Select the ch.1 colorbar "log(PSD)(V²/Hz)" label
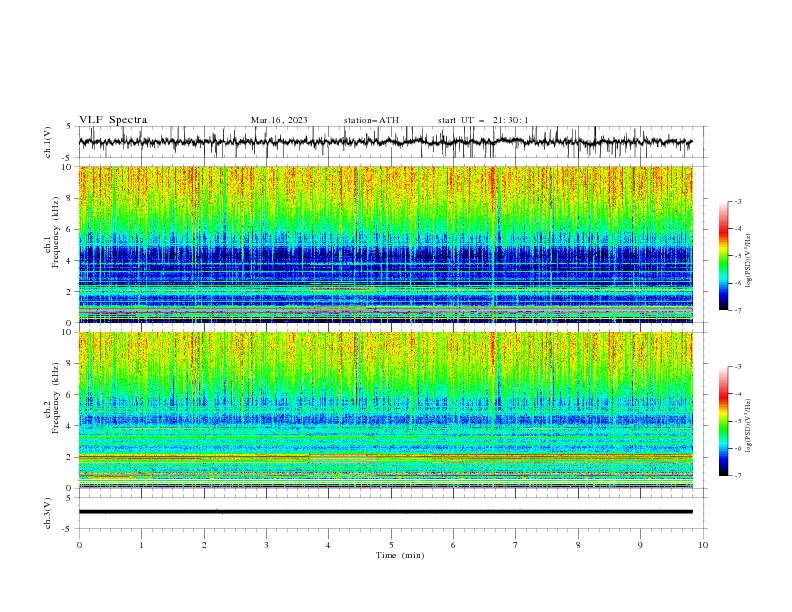The width and height of the screenshot is (792, 612). pos(748,261)
